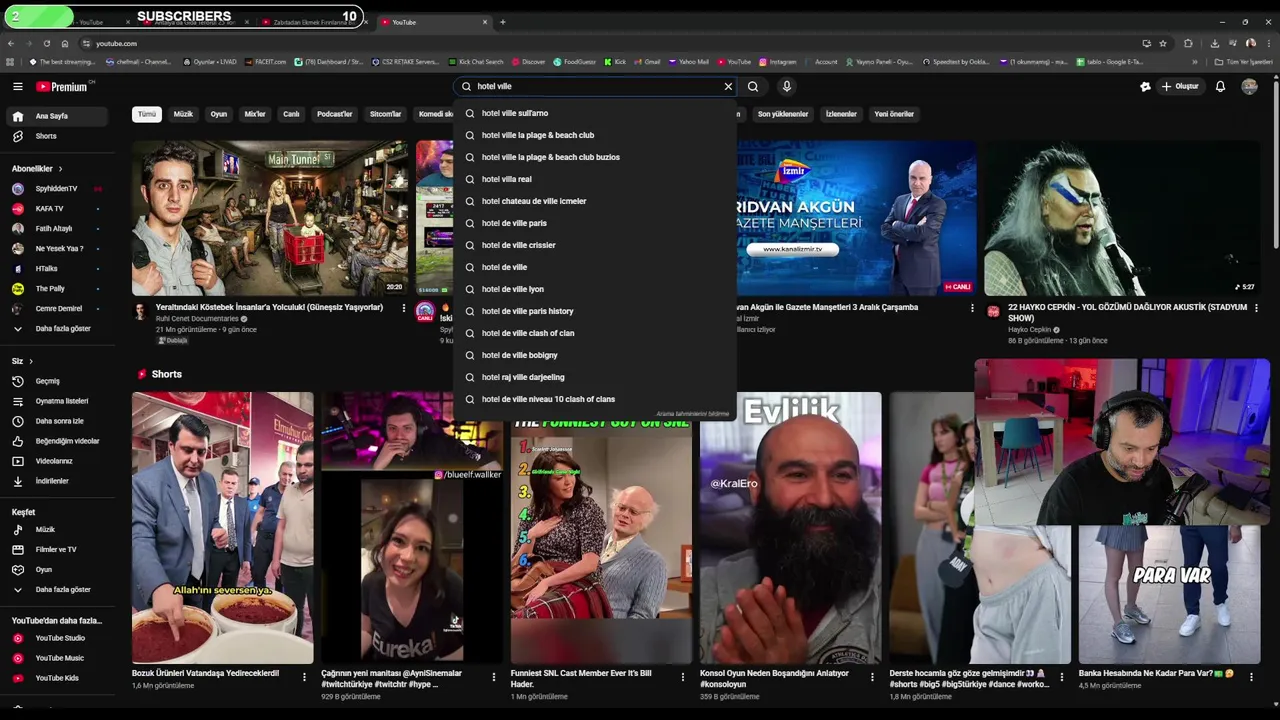Open options for Yeraltındaki Köstebek video

pos(404,308)
